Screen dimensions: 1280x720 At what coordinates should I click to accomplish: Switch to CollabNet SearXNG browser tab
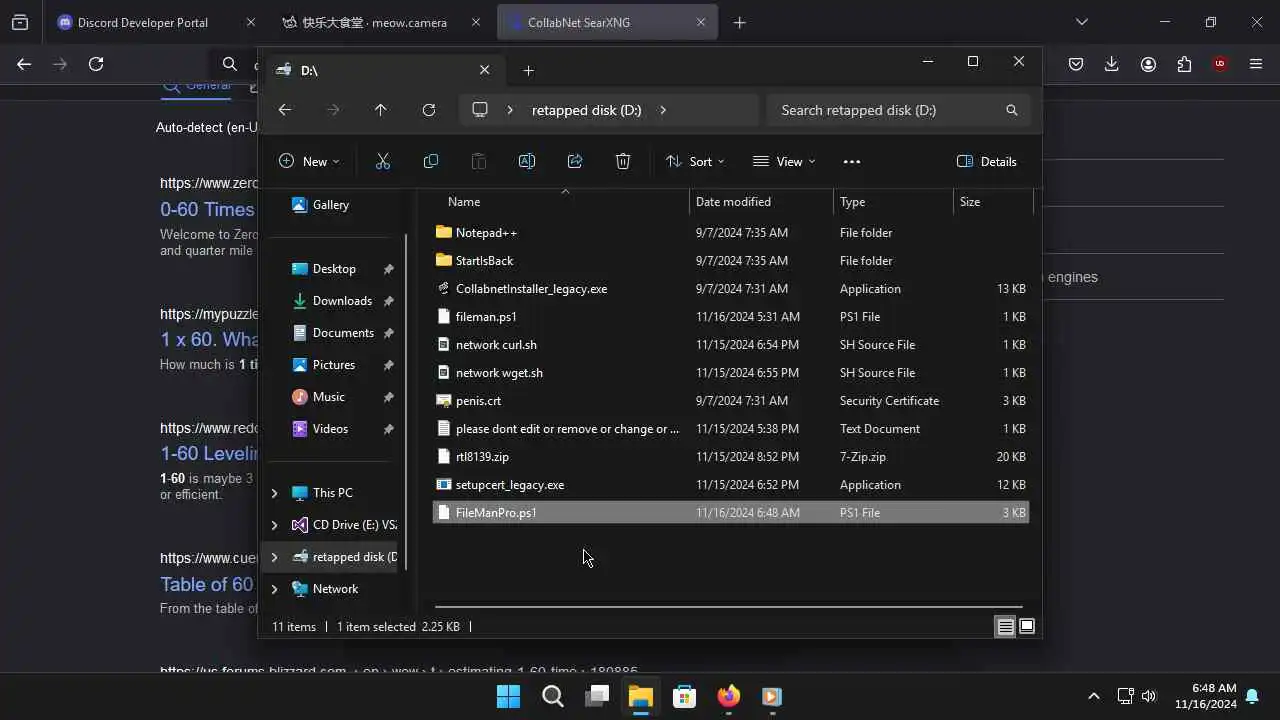[x=607, y=22]
